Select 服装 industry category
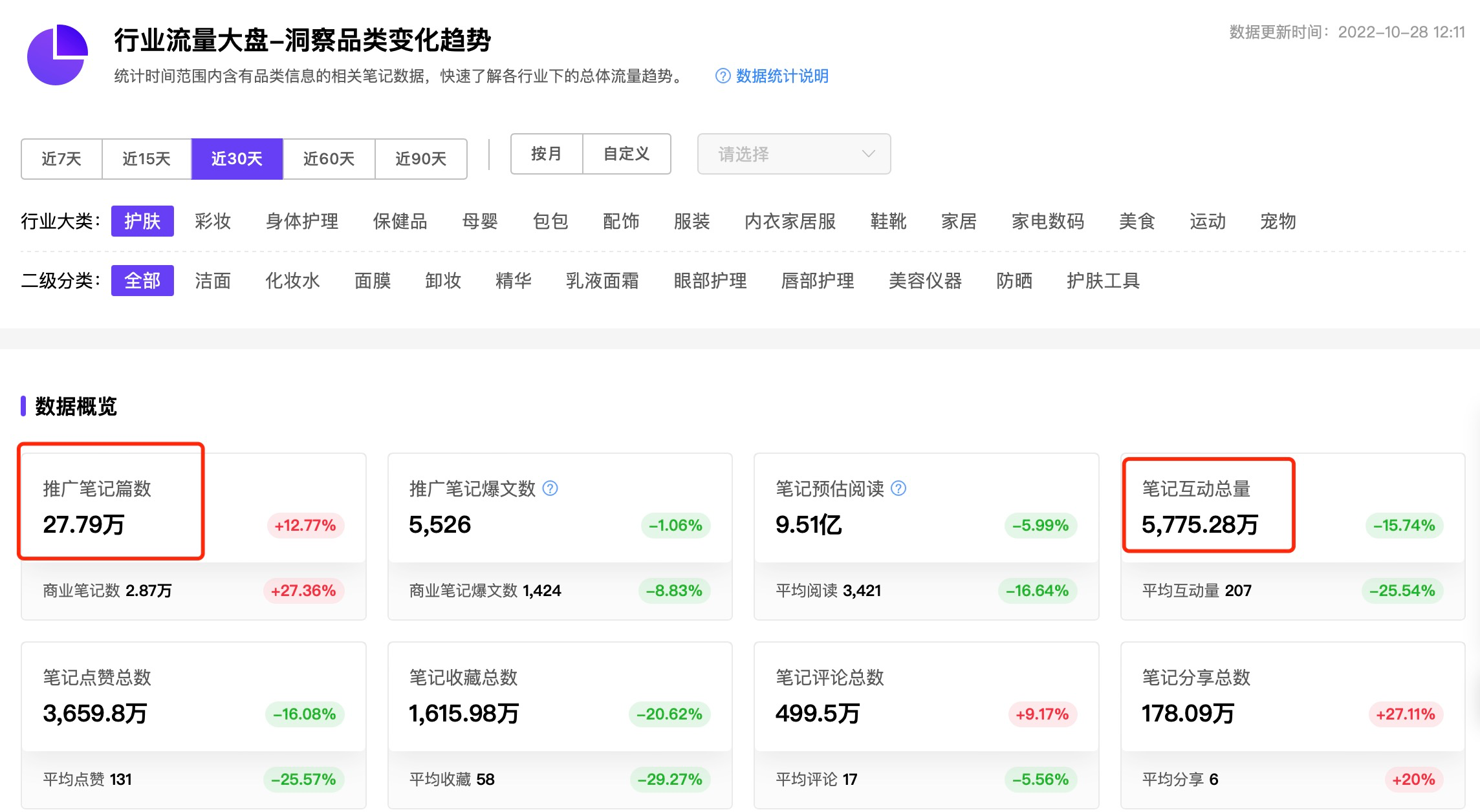Screen dimensions: 1480x812 coord(692,221)
